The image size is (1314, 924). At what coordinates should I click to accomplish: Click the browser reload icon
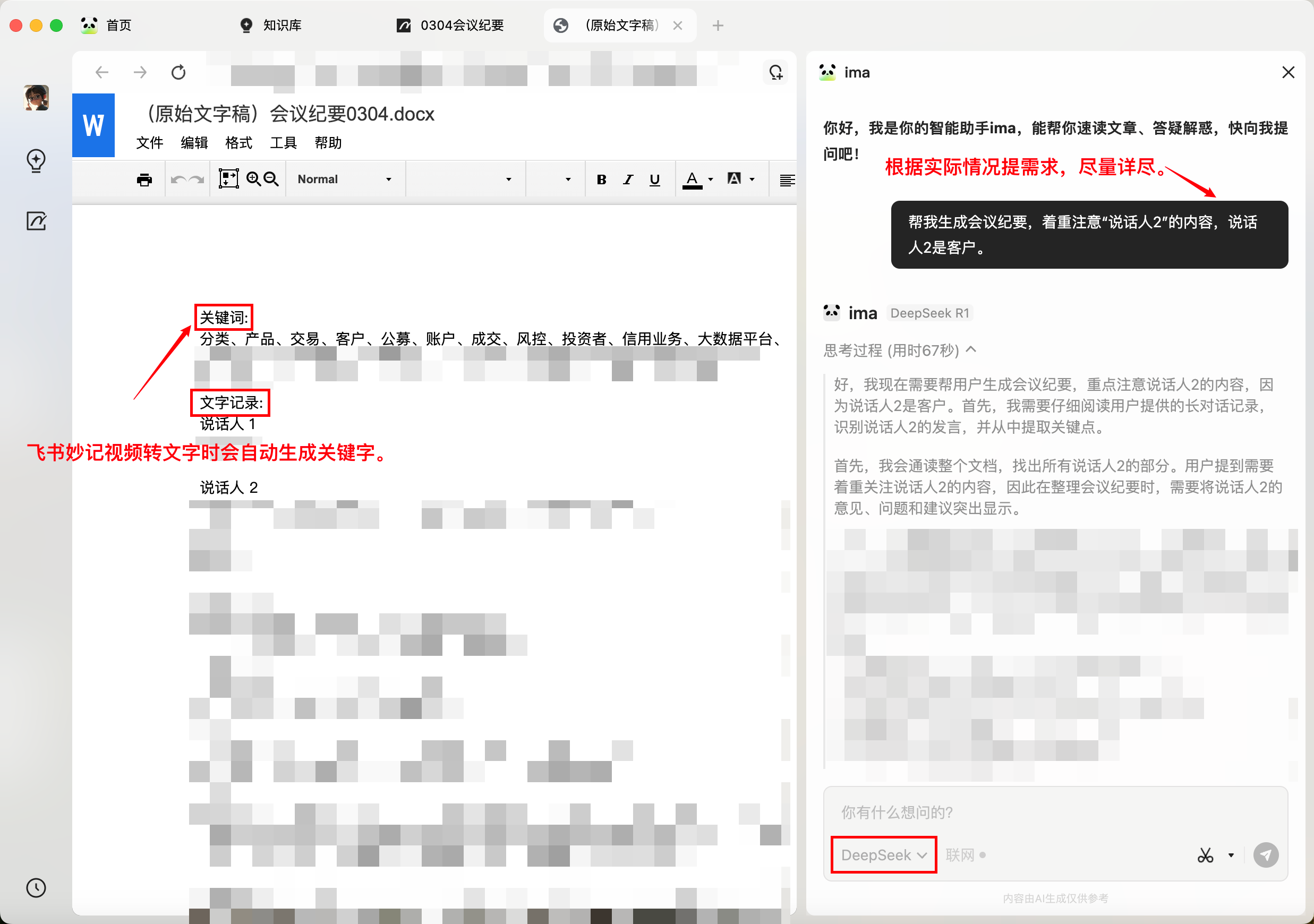pos(178,73)
